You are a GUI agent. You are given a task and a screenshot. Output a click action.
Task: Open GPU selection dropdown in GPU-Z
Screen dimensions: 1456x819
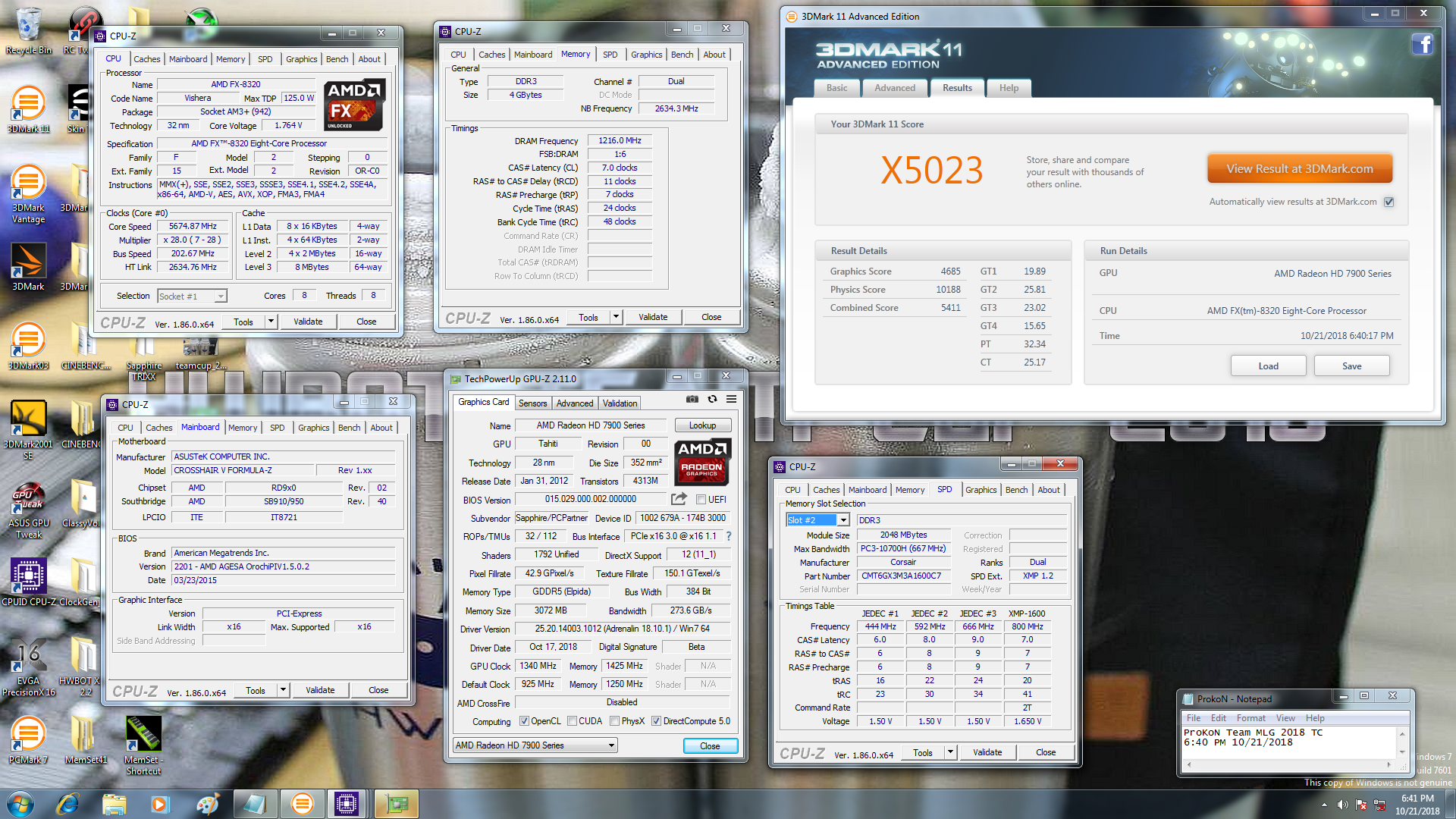pyautogui.click(x=535, y=745)
